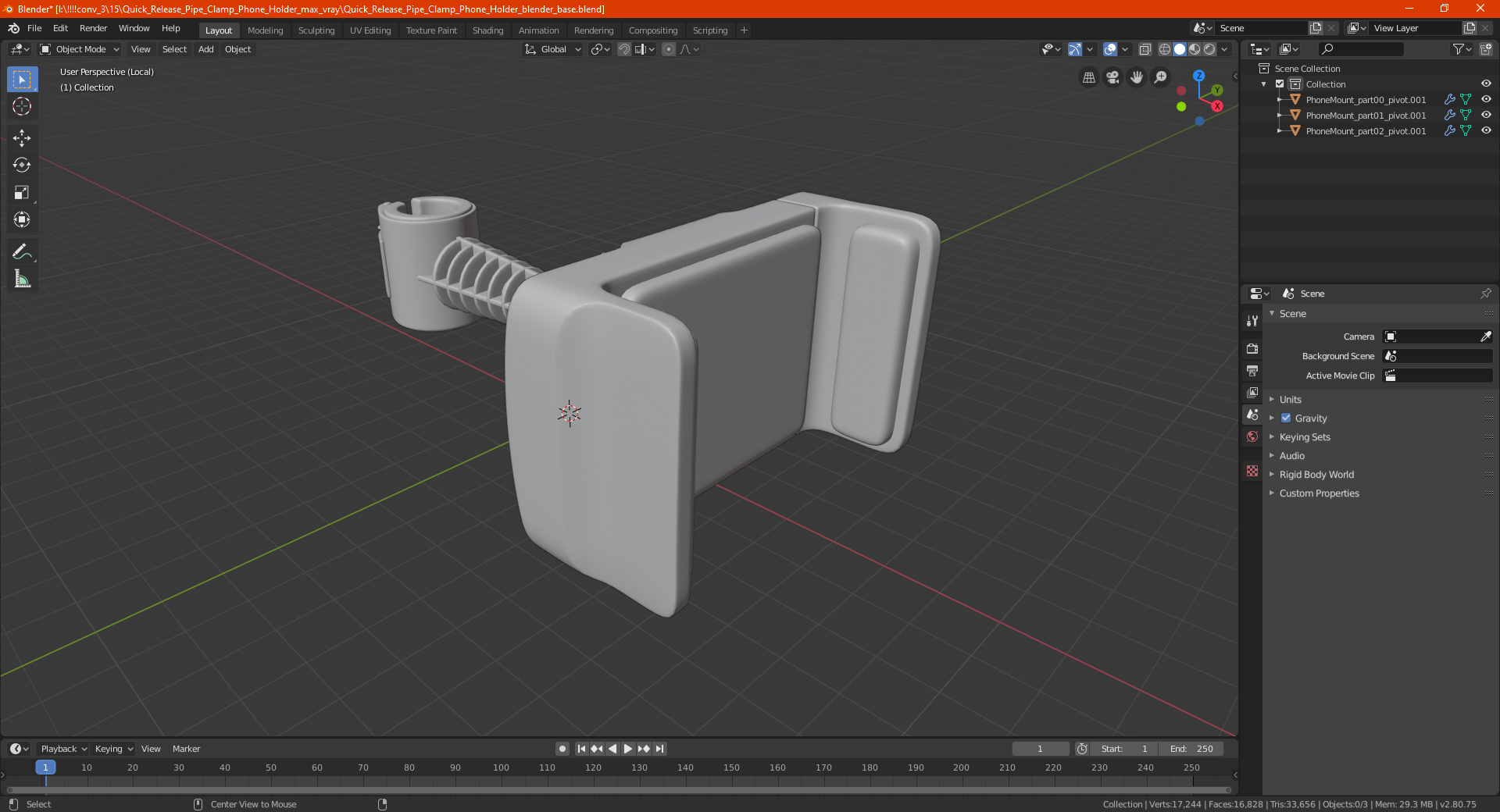1500x812 pixels.
Task: Open the Output properties tab
Action: (1252, 370)
